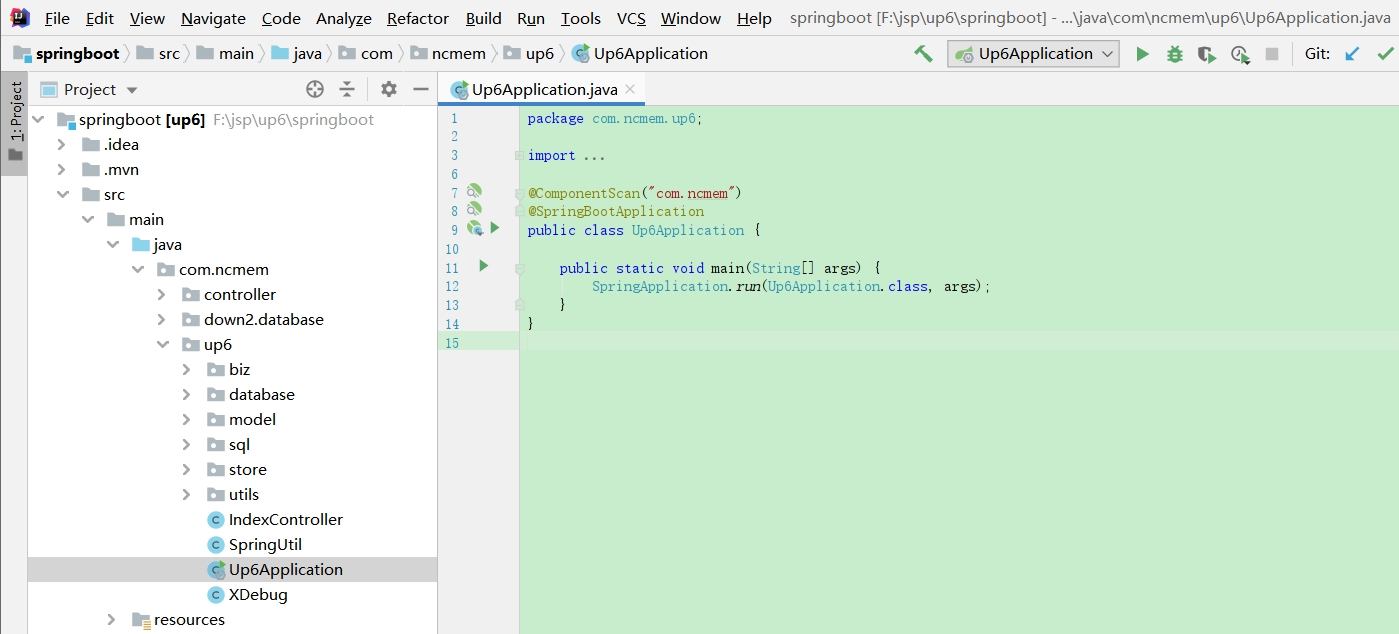Expand the controller package in the tree
This screenshot has height=634, width=1399.
[x=162, y=295]
